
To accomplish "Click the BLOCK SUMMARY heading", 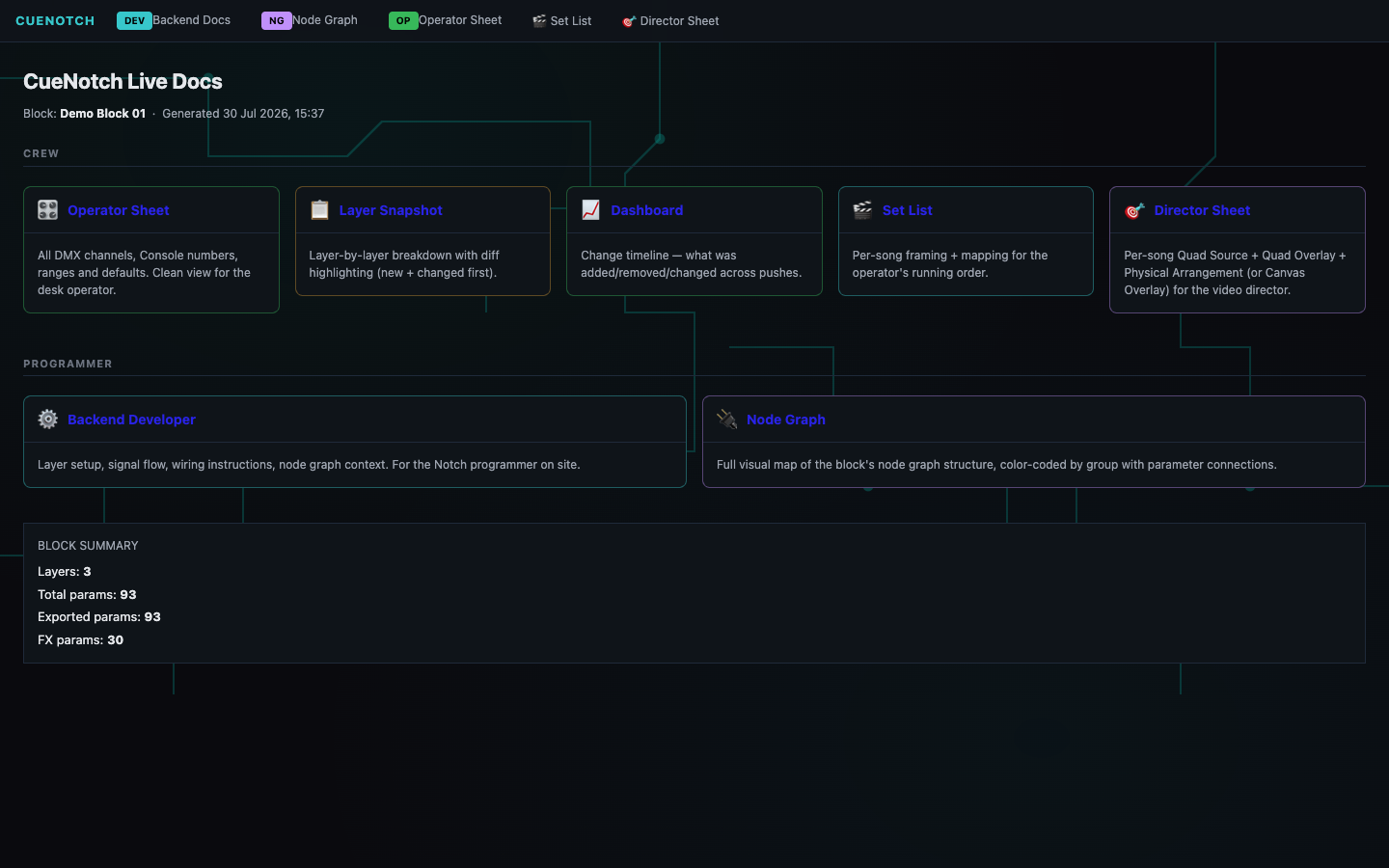I will pos(88,546).
